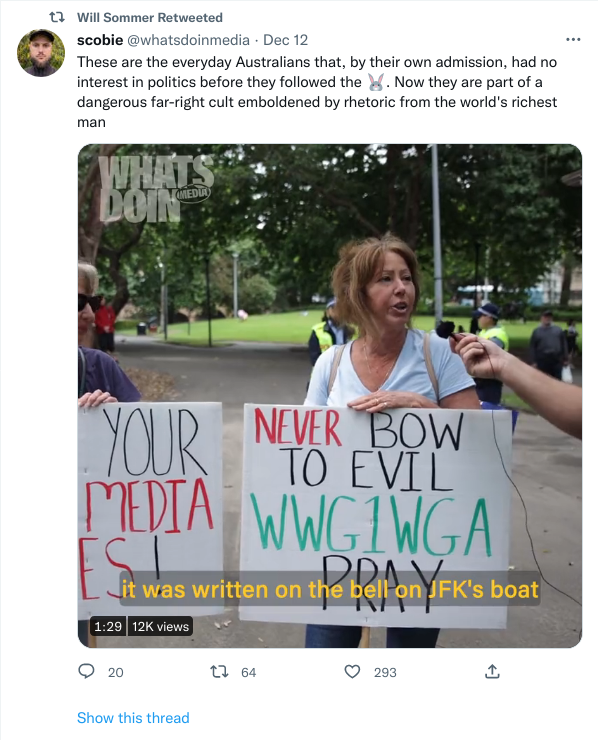Click the retweet count number 64

249,672
